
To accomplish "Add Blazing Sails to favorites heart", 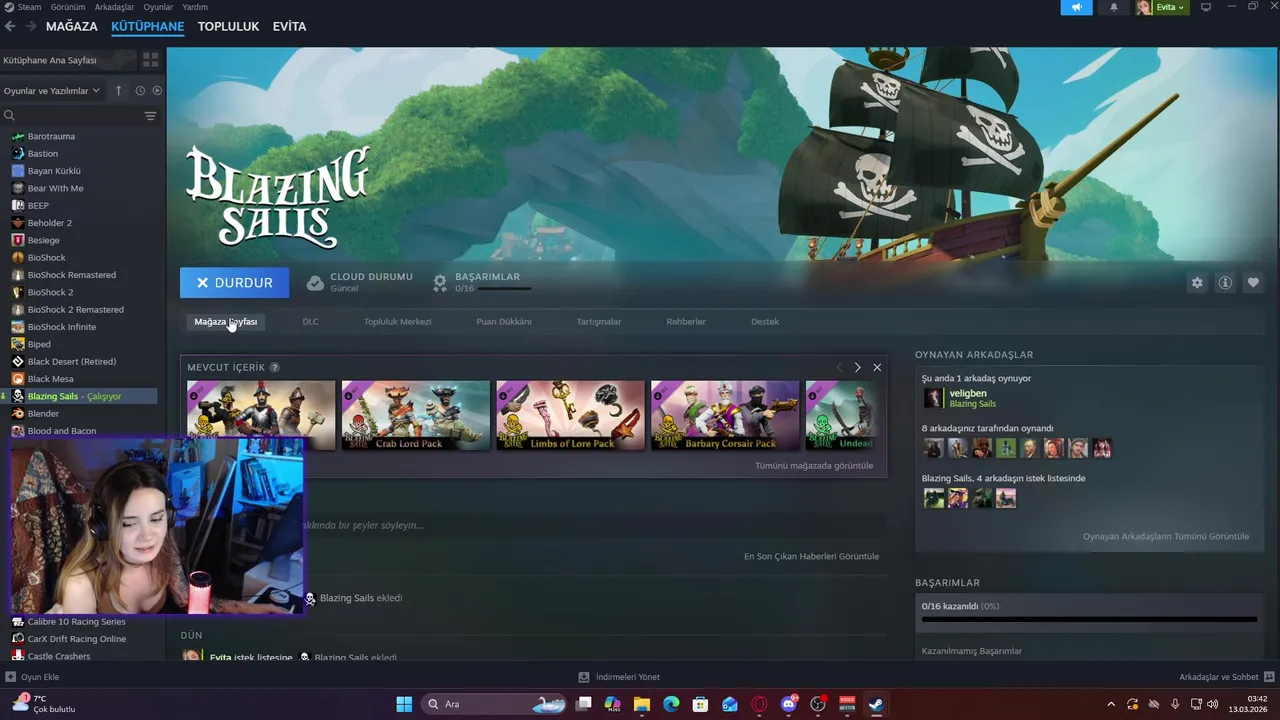I will click(x=1253, y=283).
